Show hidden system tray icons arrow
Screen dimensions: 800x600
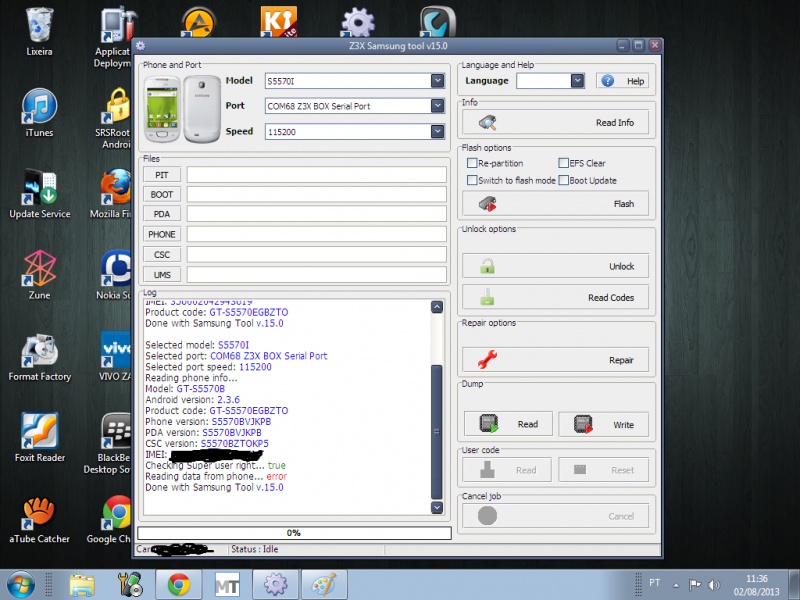(676, 585)
